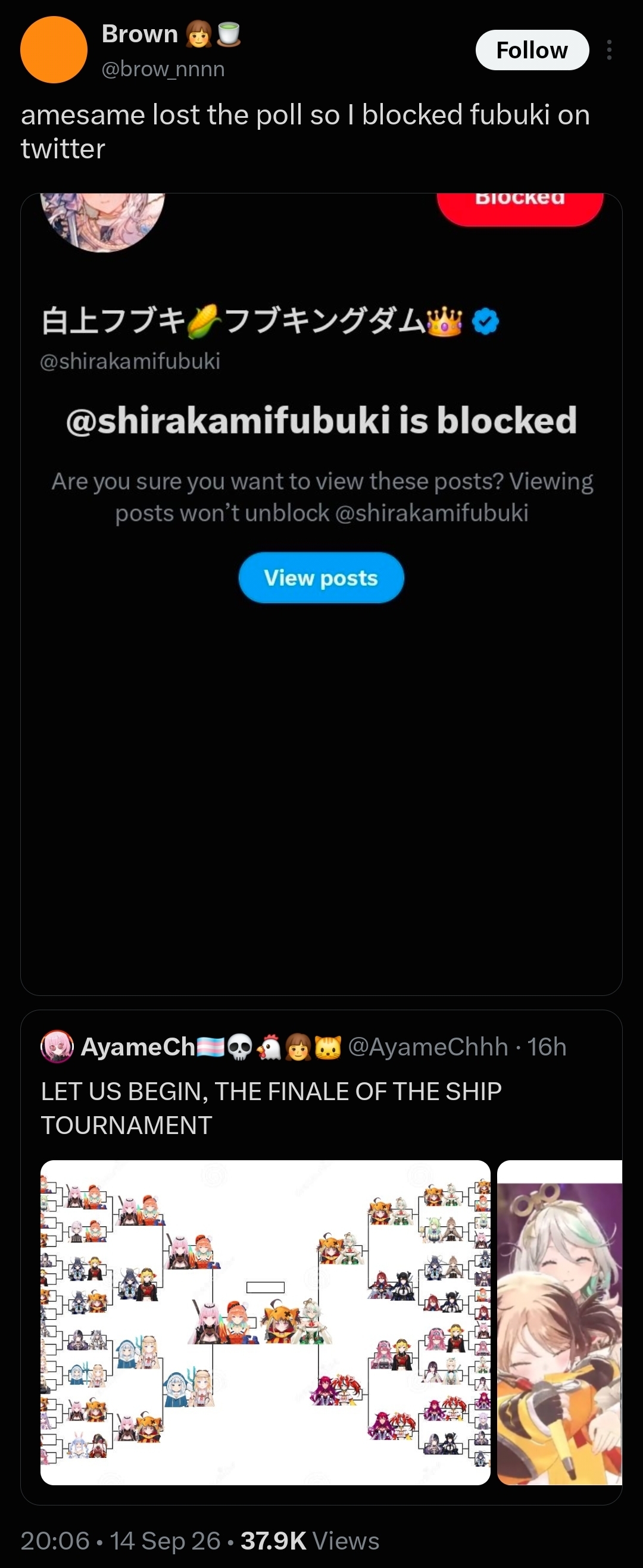Image resolution: width=643 pixels, height=1568 pixels.
Task: Open the quoted ship tournament tweet text
Action: (x=271, y=1108)
